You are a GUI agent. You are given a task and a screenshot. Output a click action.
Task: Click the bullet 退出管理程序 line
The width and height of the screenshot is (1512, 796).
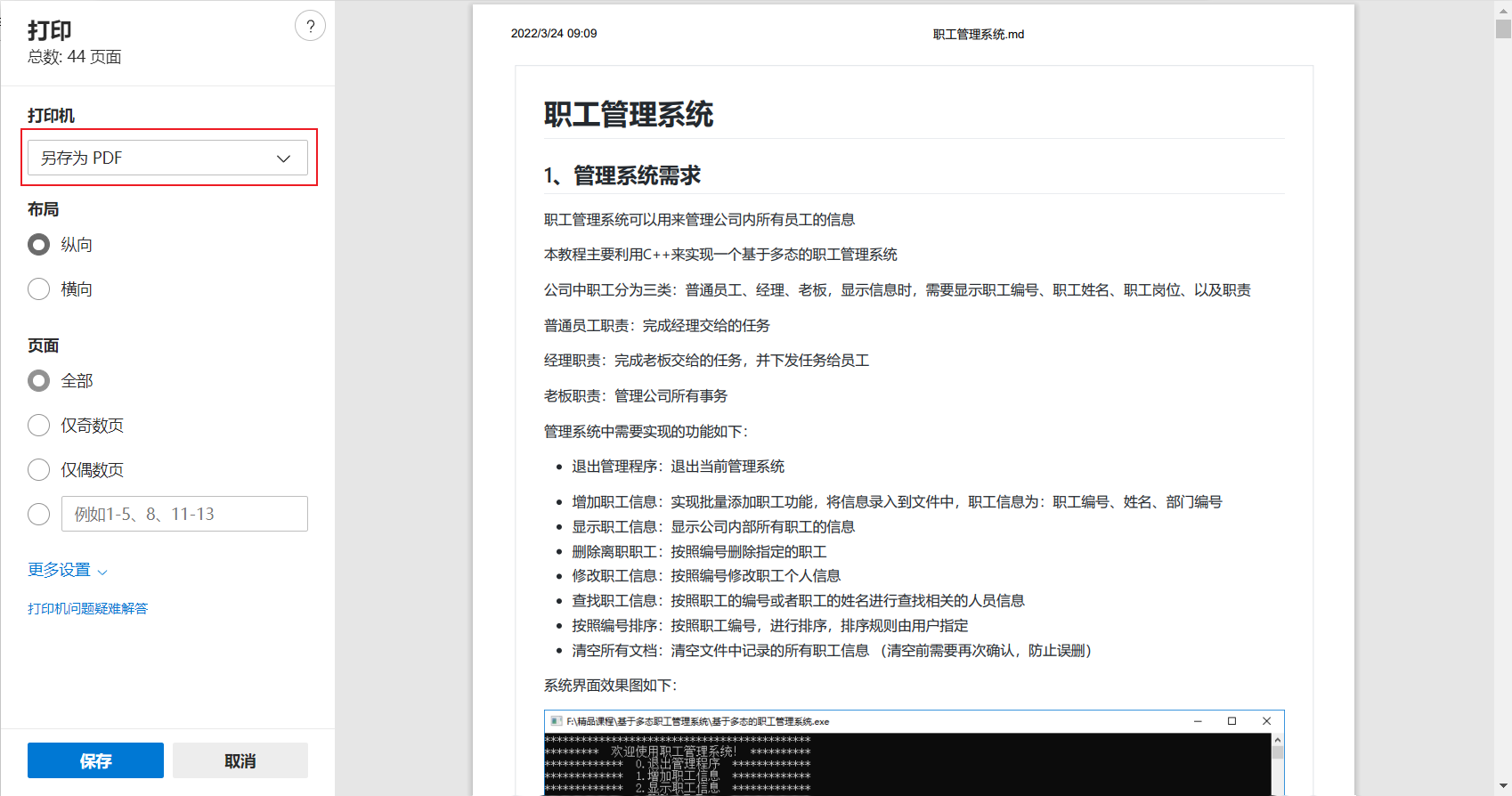678,467
